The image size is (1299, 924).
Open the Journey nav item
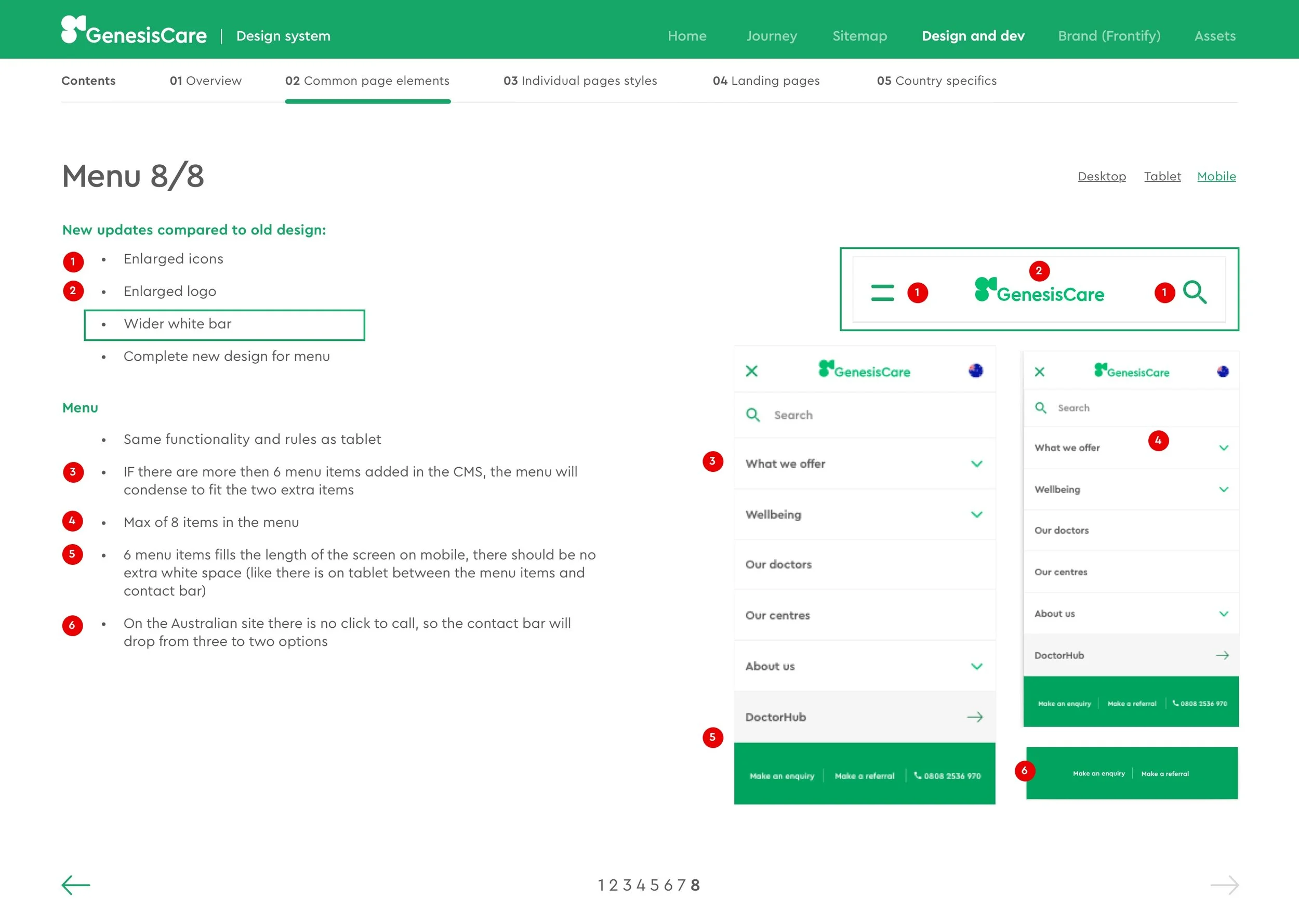(771, 36)
